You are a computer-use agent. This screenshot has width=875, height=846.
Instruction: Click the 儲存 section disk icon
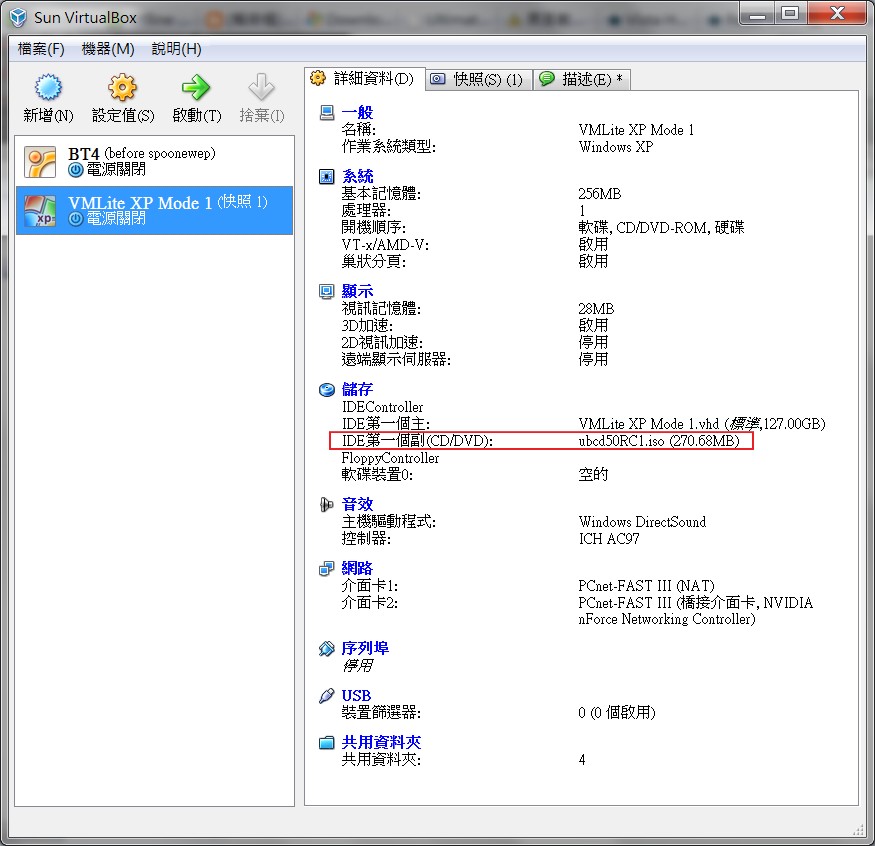pyautogui.click(x=327, y=390)
